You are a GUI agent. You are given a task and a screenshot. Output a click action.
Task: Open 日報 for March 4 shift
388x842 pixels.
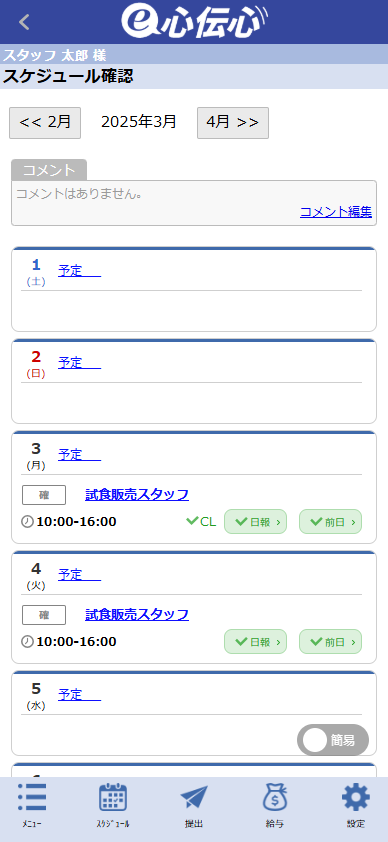click(x=255, y=642)
